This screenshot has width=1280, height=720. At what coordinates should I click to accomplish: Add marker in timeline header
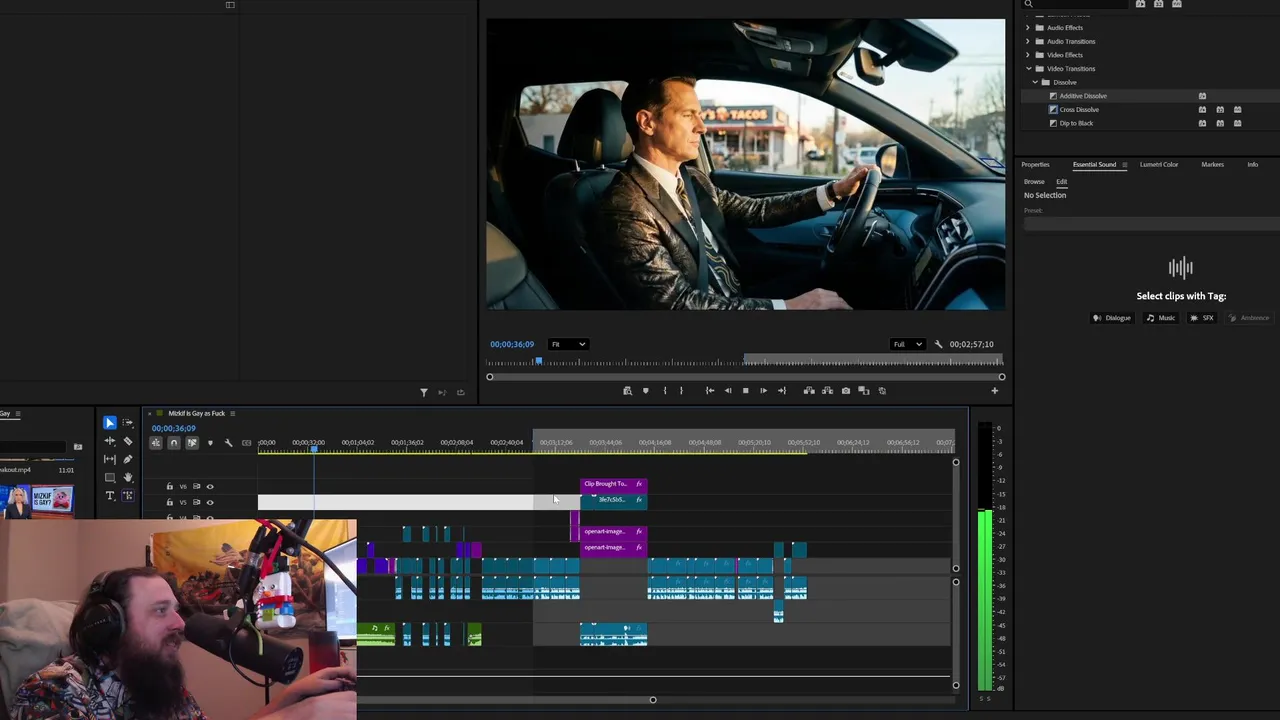(x=210, y=443)
